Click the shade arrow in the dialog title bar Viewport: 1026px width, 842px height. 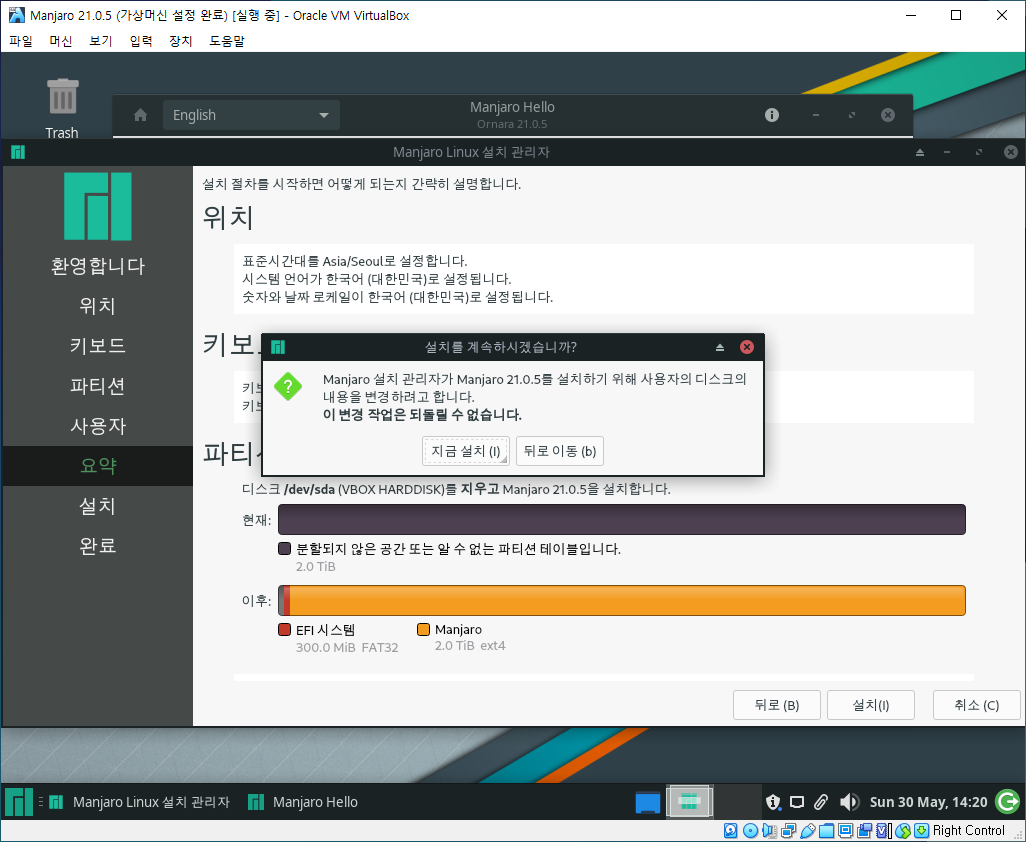pos(720,347)
